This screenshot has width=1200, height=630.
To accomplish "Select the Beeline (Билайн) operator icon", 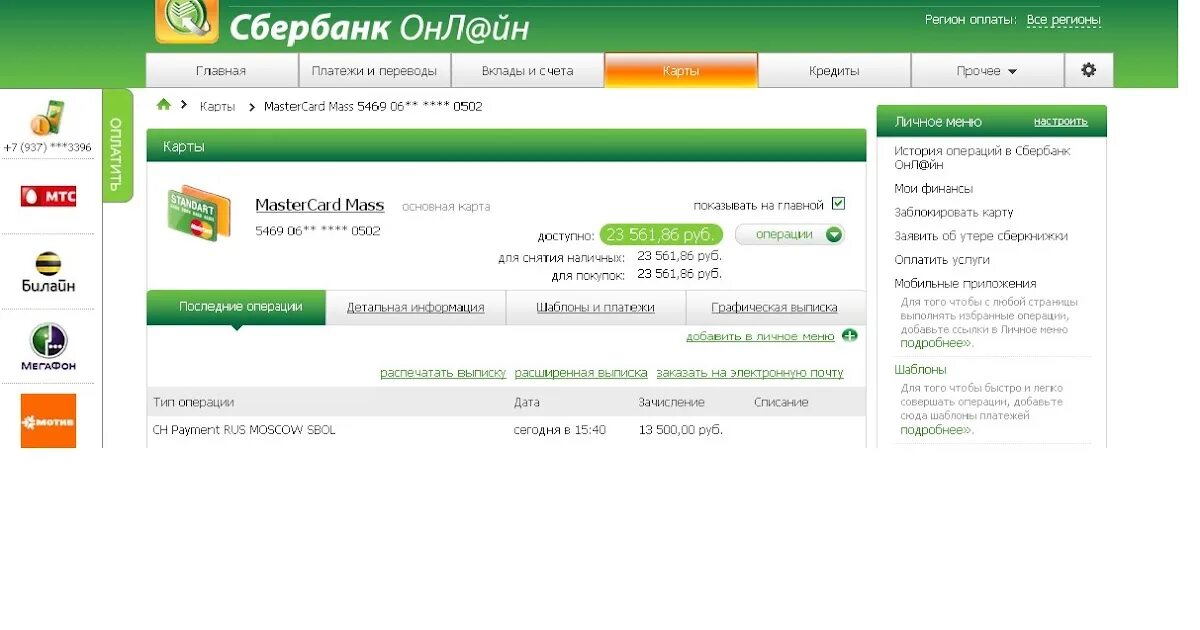I will [48, 272].
